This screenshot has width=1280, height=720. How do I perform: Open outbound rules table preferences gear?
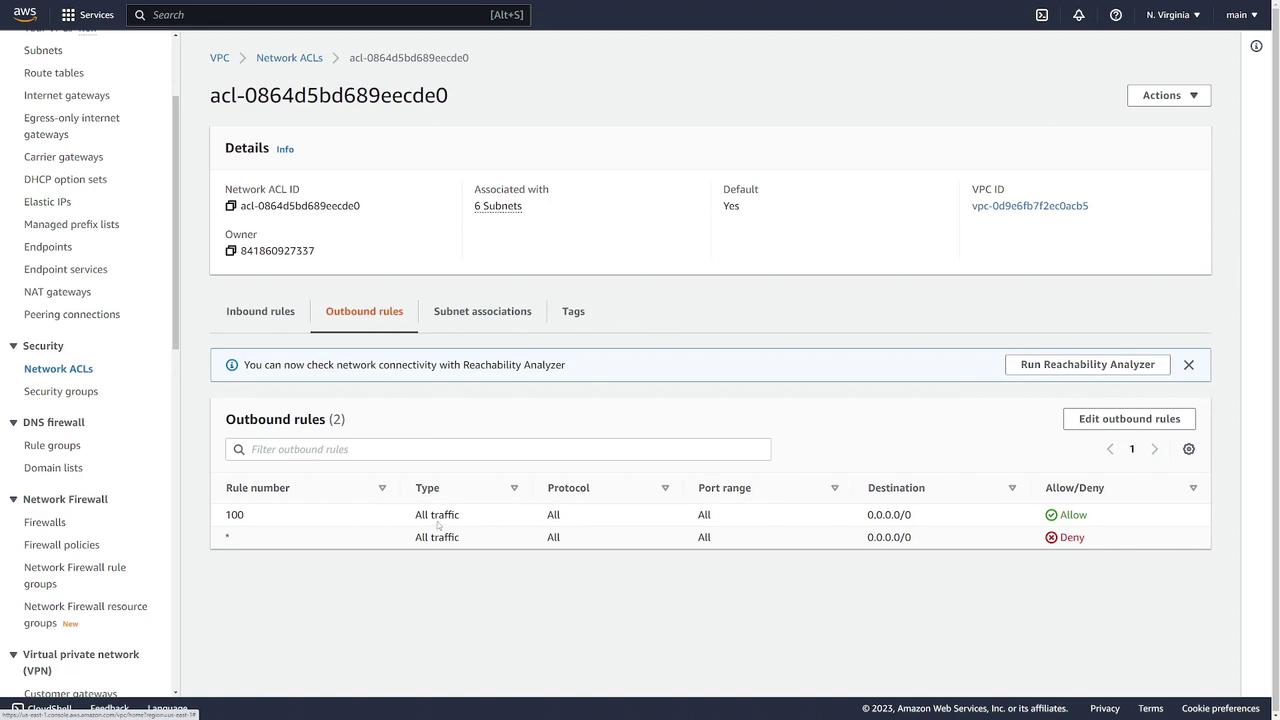click(x=1189, y=449)
